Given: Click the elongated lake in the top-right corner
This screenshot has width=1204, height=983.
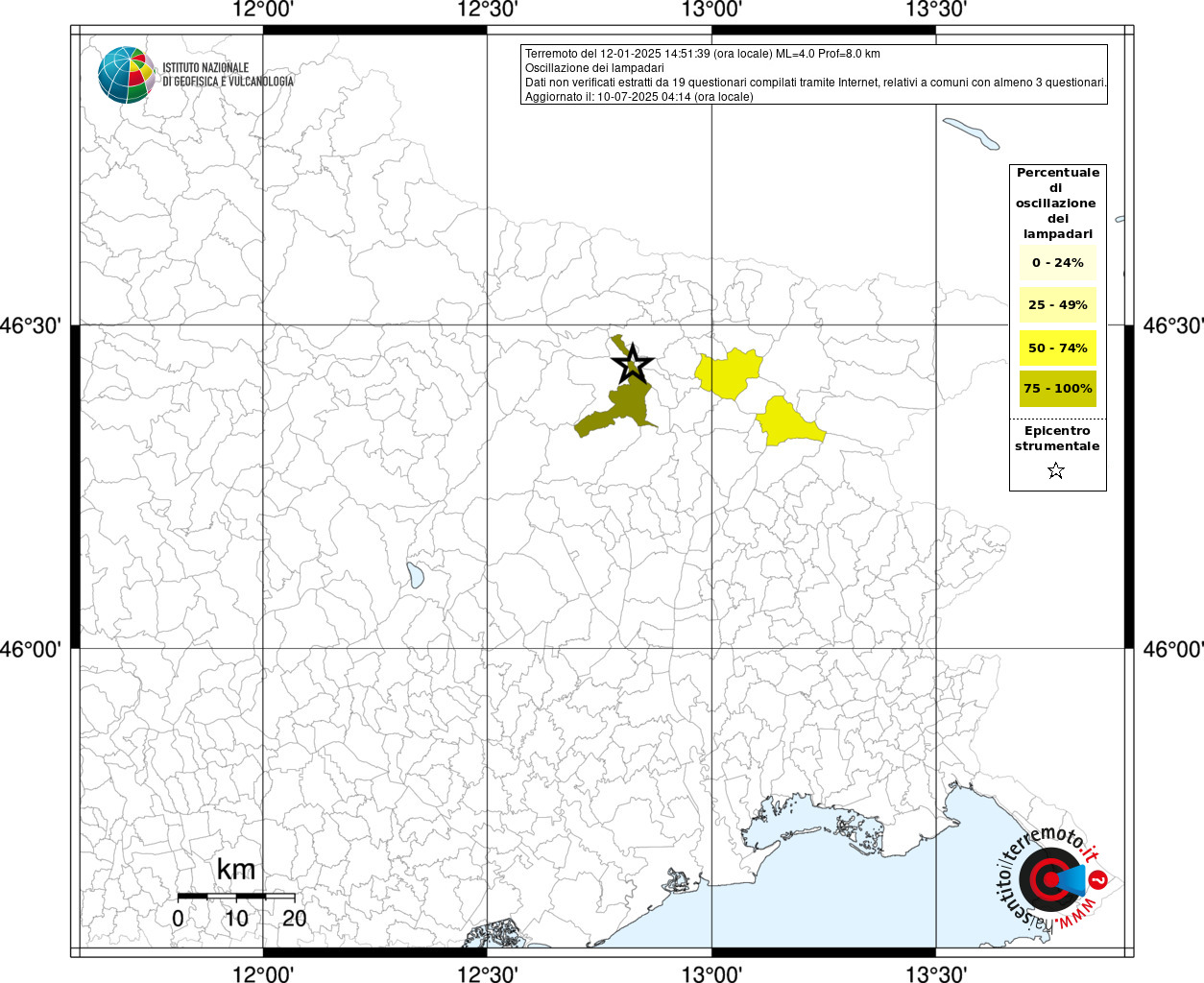Looking at the screenshot, I should point(971,133).
